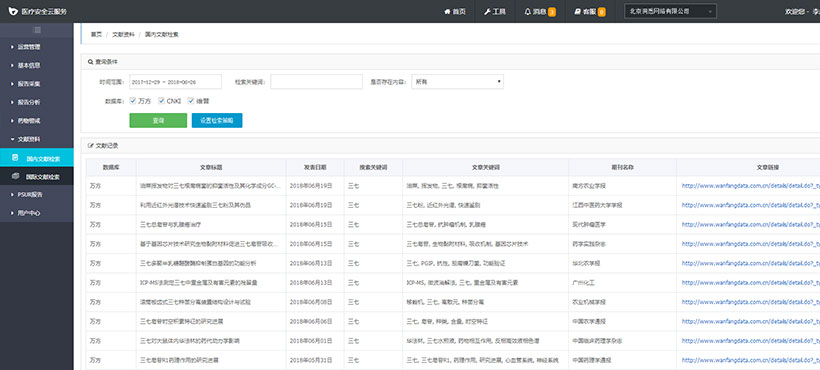Open wanfangdata link in the 2018年06月08日 row
This screenshot has width=820, height=370.
(750, 302)
